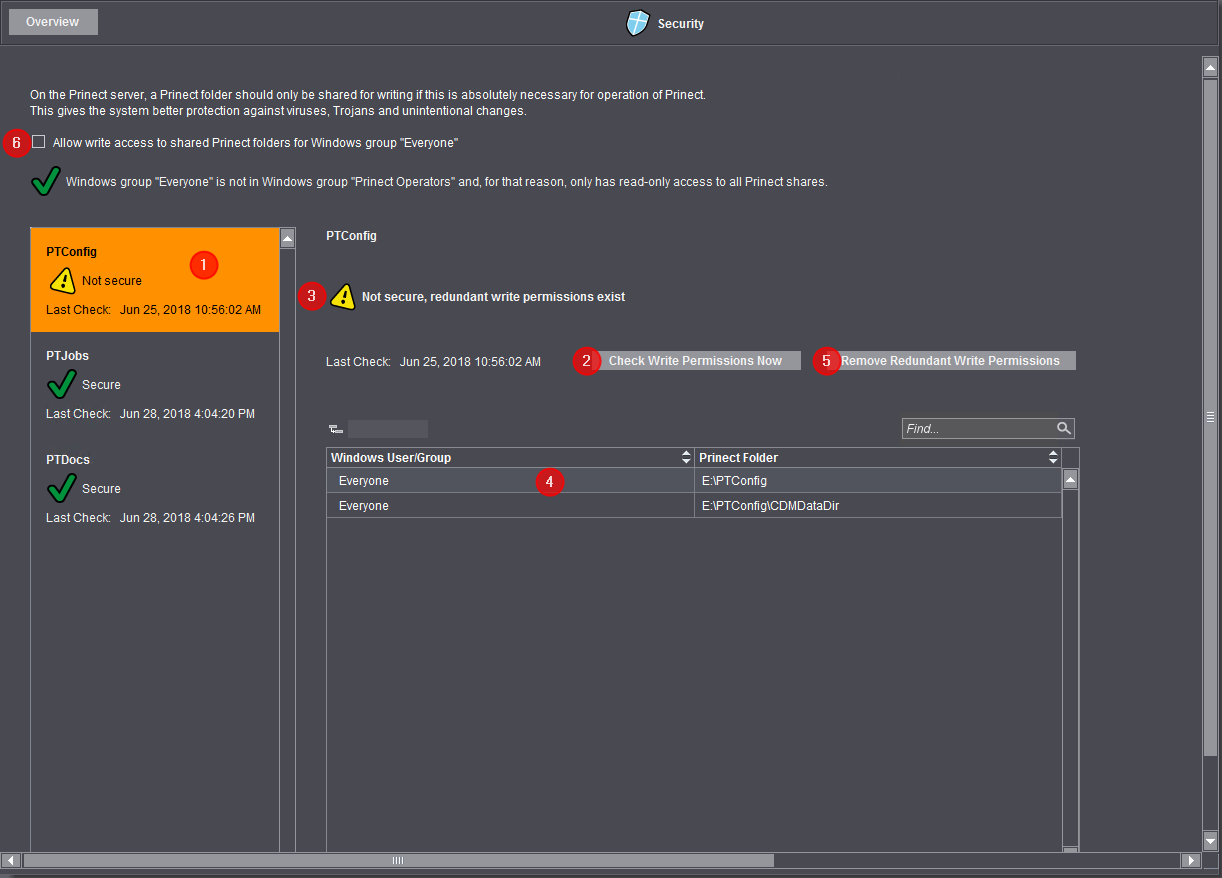
Task: Select the PTJobs folder in the list
Action: pyautogui.click(x=155, y=384)
